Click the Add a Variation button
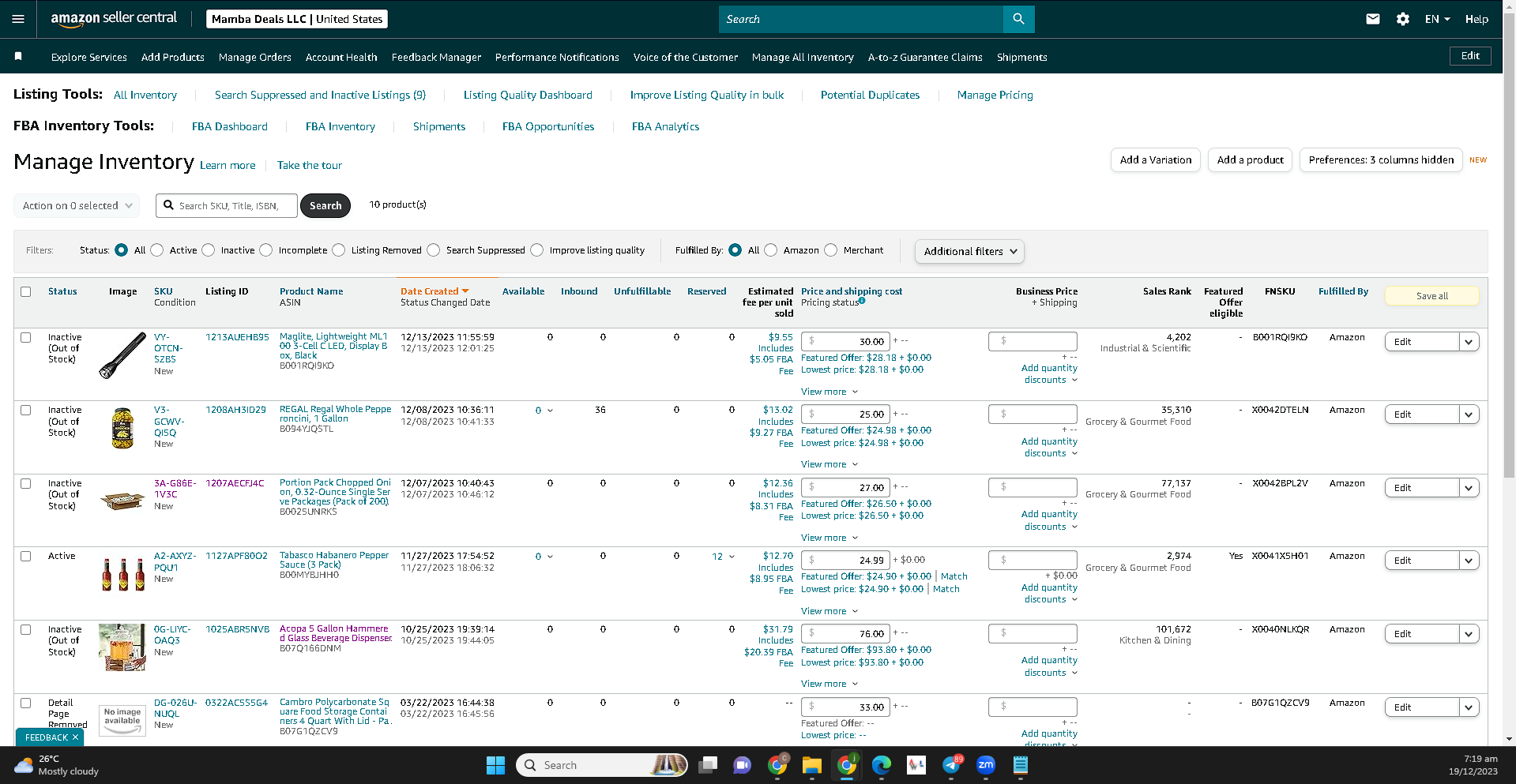This screenshot has height=784, width=1516. (x=1155, y=159)
